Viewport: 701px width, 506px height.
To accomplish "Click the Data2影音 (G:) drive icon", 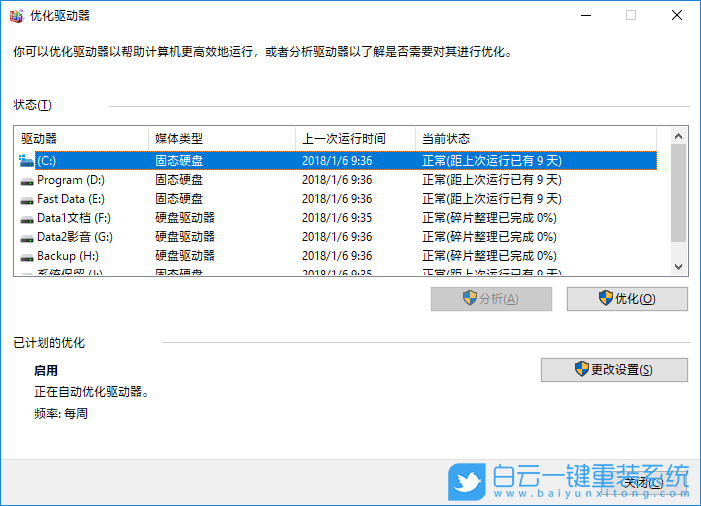I will 27,238.
